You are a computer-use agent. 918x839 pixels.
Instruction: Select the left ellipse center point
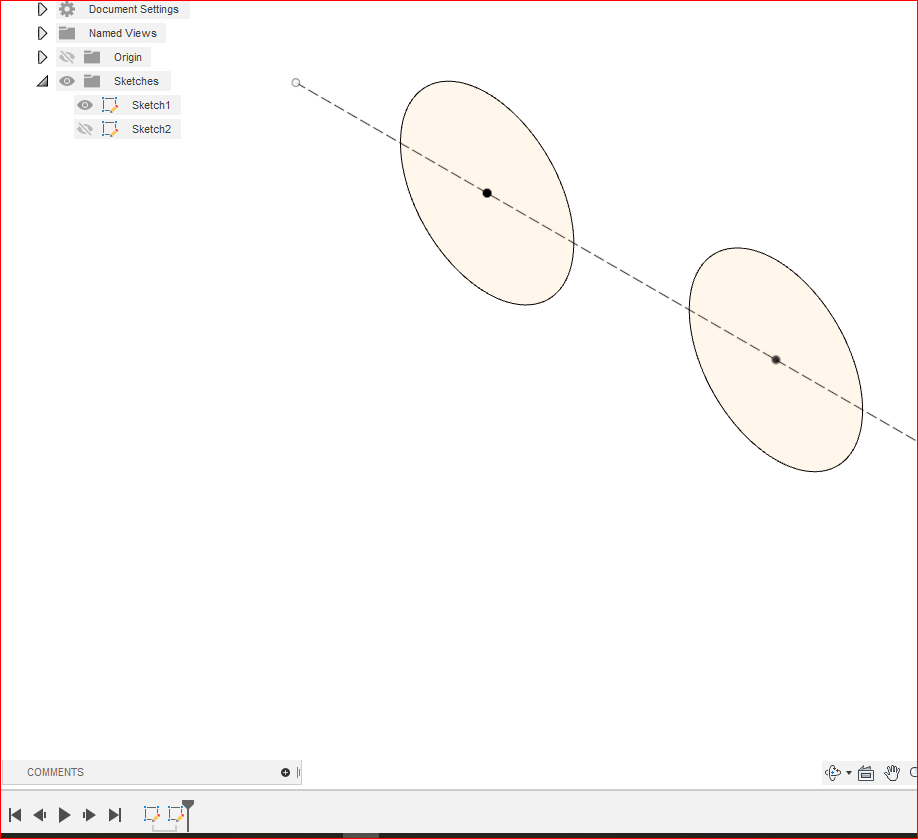(x=487, y=193)
